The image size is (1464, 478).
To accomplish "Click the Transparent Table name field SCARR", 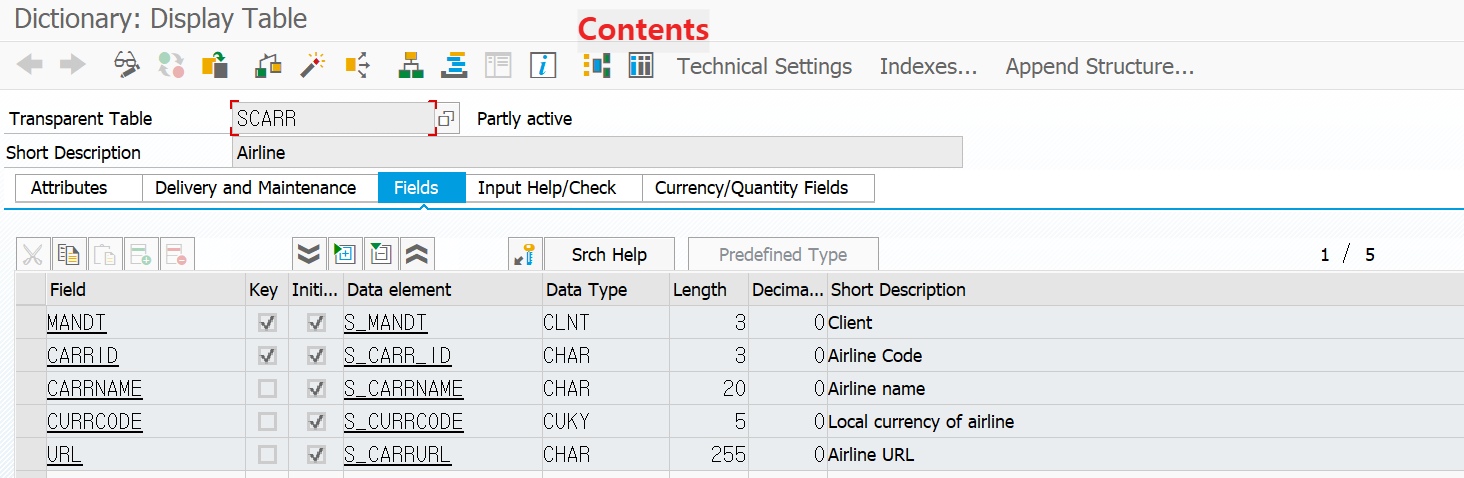I will (x=333, y=118).
